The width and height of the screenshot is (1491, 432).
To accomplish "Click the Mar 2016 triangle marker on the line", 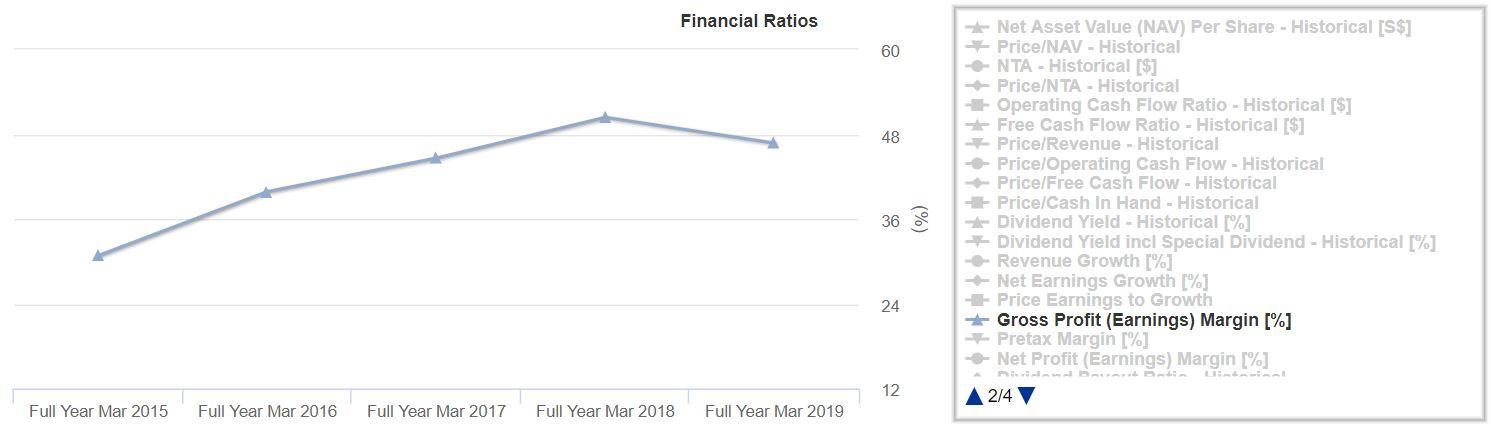I will tap(266, 192).
